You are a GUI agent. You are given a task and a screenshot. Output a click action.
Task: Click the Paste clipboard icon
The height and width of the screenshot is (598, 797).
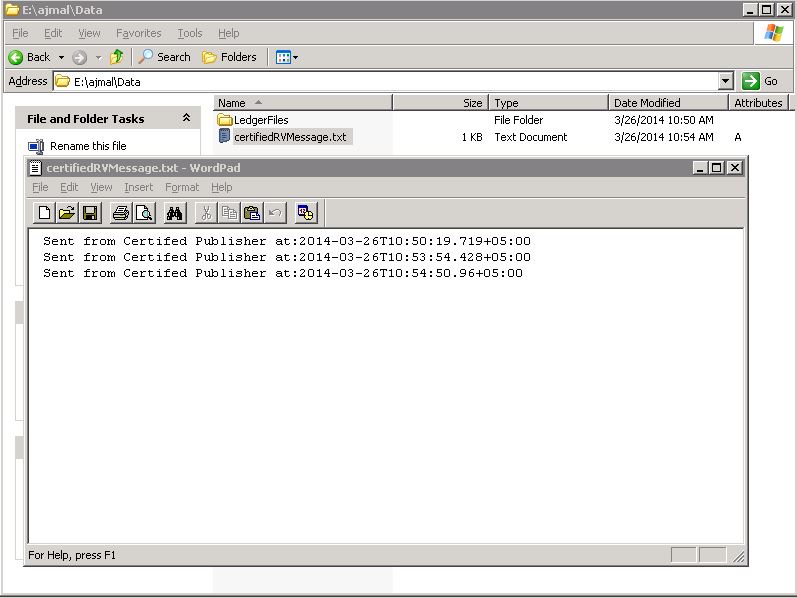tap(252, 213)
